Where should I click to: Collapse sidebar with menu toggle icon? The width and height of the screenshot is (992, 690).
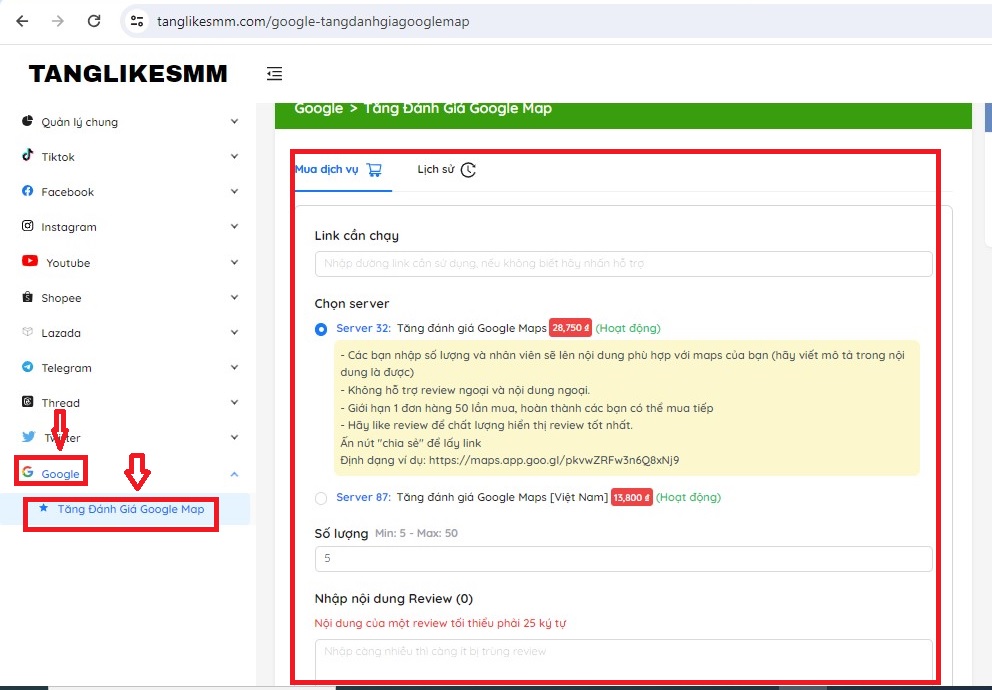(274, 73)
